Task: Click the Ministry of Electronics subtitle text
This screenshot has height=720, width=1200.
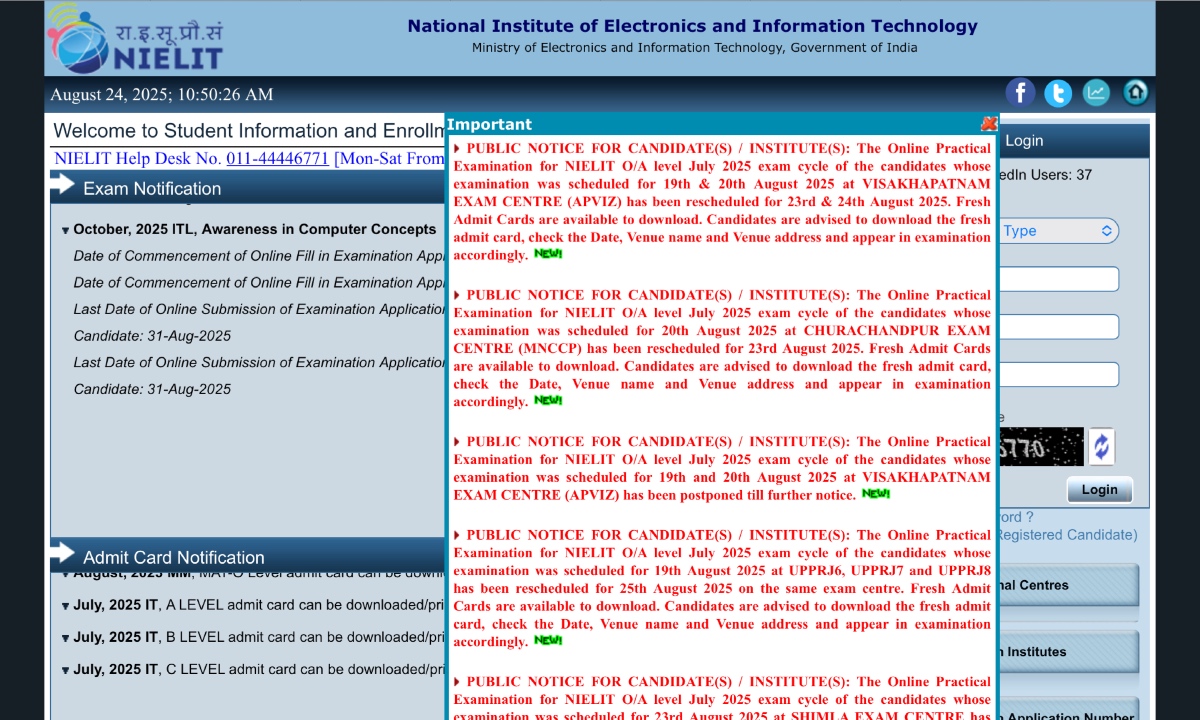Action: (694, 48)
